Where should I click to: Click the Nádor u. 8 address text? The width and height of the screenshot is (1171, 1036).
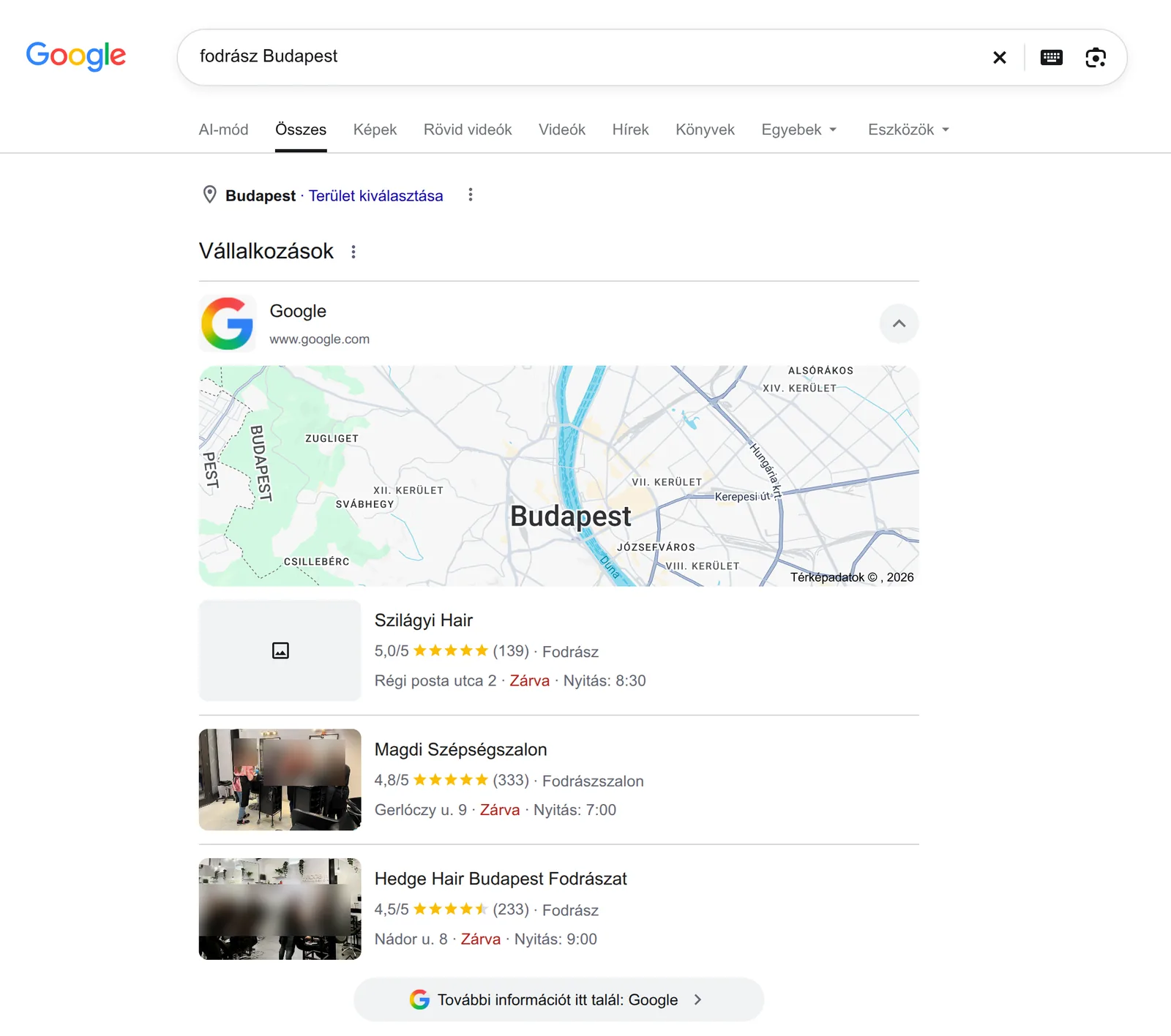pos(411,939)
